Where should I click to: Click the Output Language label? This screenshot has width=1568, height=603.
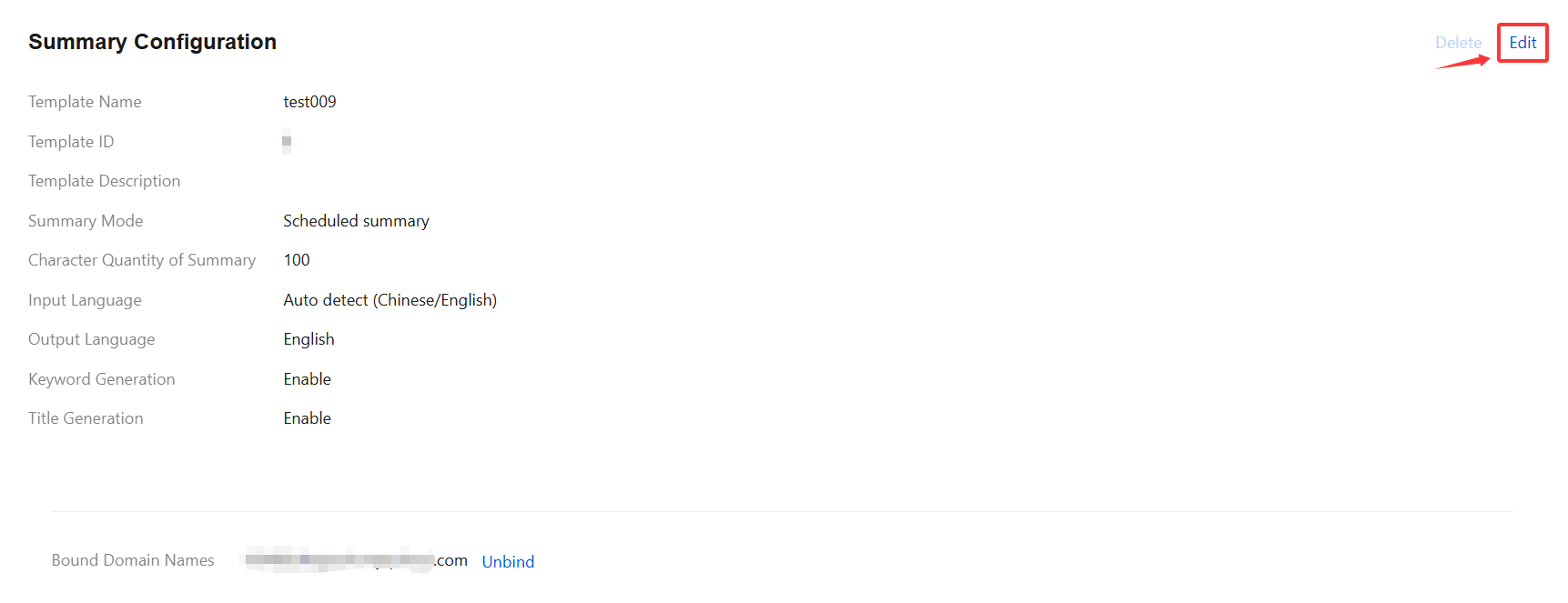tap(91, 339)
